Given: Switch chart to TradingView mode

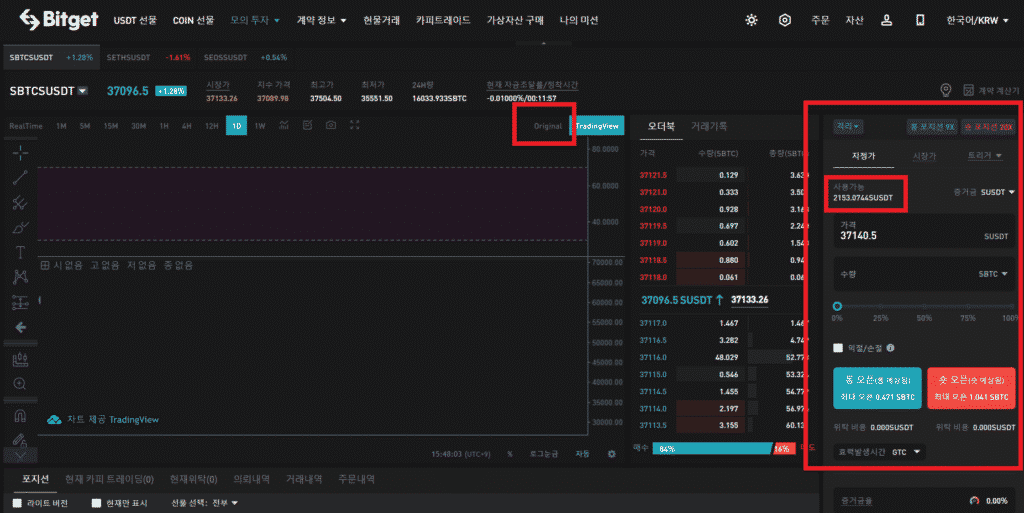Looking at the screenshot, I should 597,125.
